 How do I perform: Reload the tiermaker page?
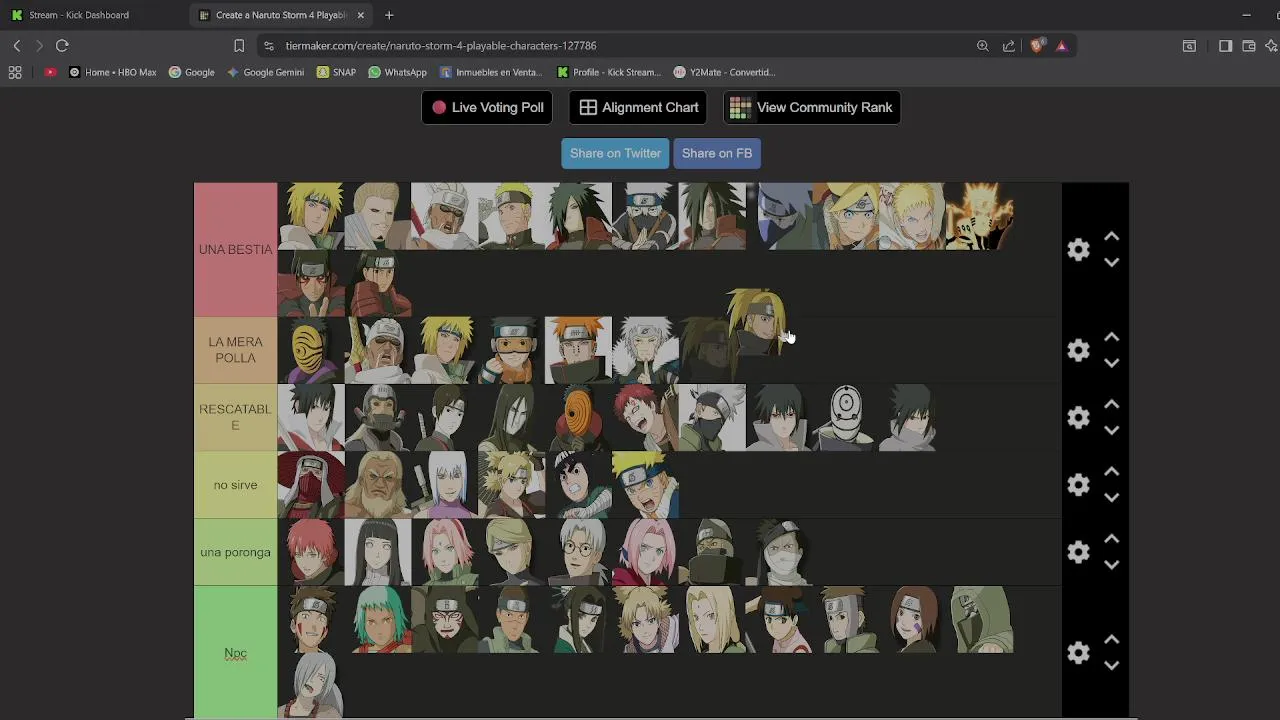click(62, 45)
